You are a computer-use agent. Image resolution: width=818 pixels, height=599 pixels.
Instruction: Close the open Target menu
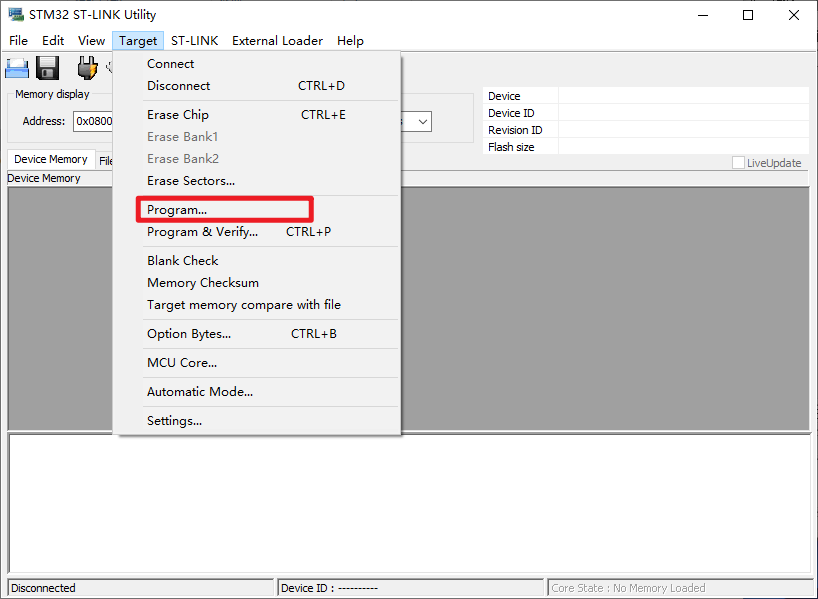coord(138,41)
